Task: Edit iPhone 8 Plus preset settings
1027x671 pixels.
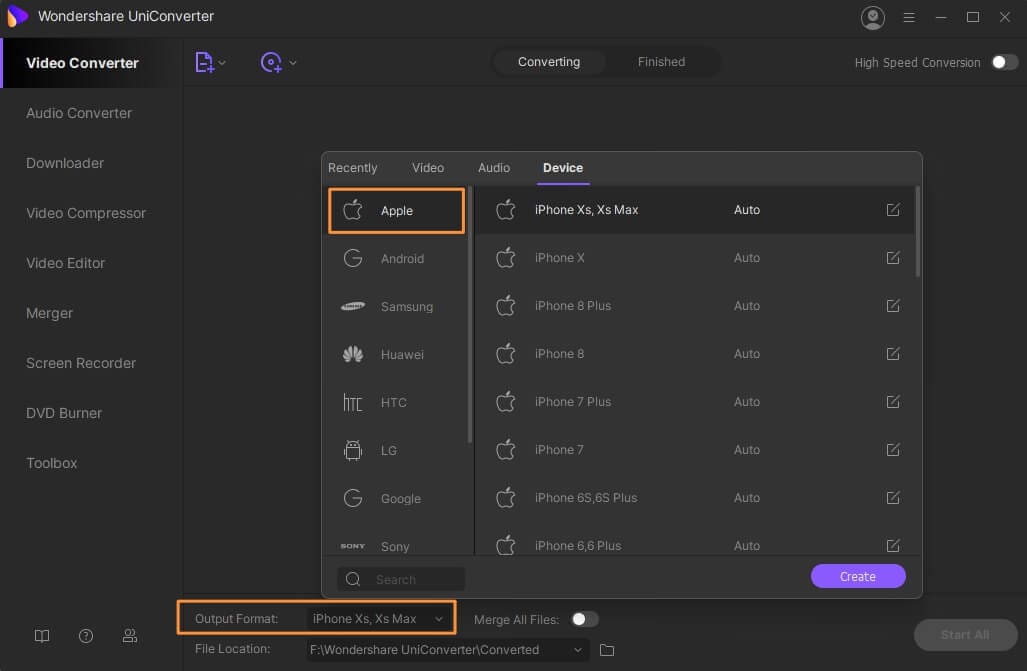Action: pyautogui.click(x=893, y=305)
